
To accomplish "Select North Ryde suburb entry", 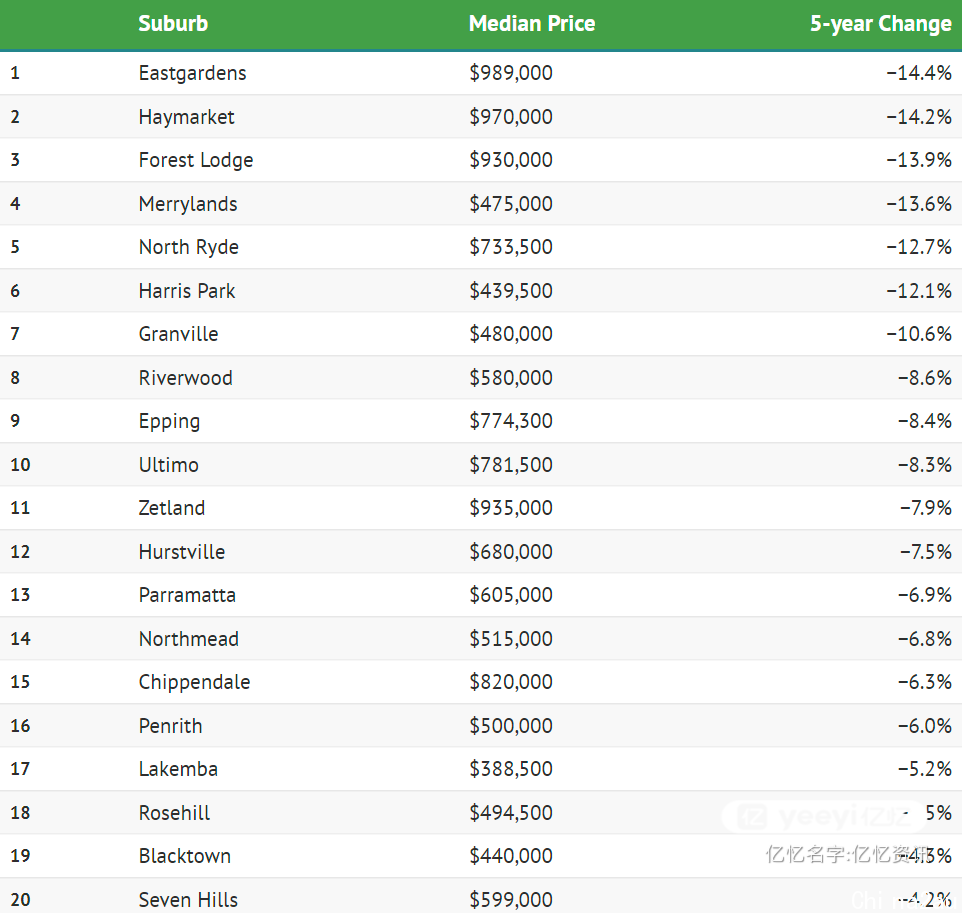I will 188,247.
